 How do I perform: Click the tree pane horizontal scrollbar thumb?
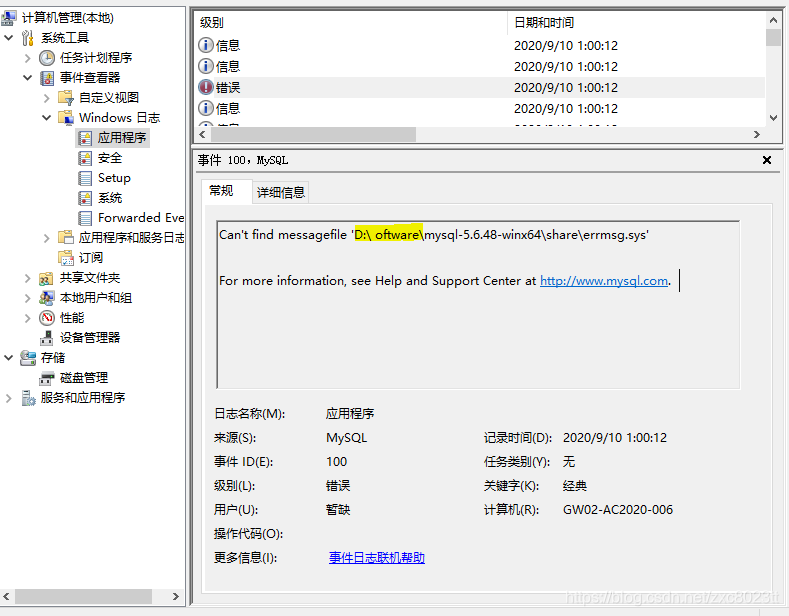pos(84,596)
